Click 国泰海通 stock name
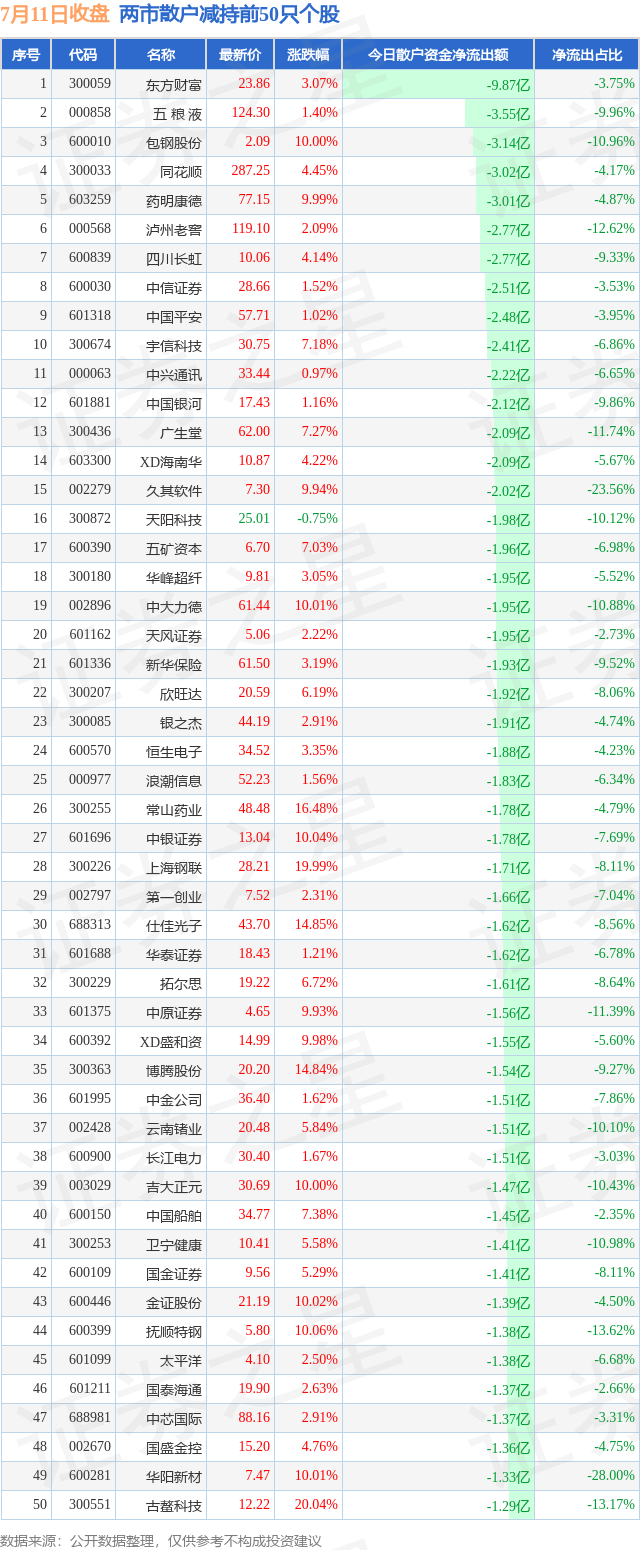The image size is (640, 1550). (x=174, y=1389)
